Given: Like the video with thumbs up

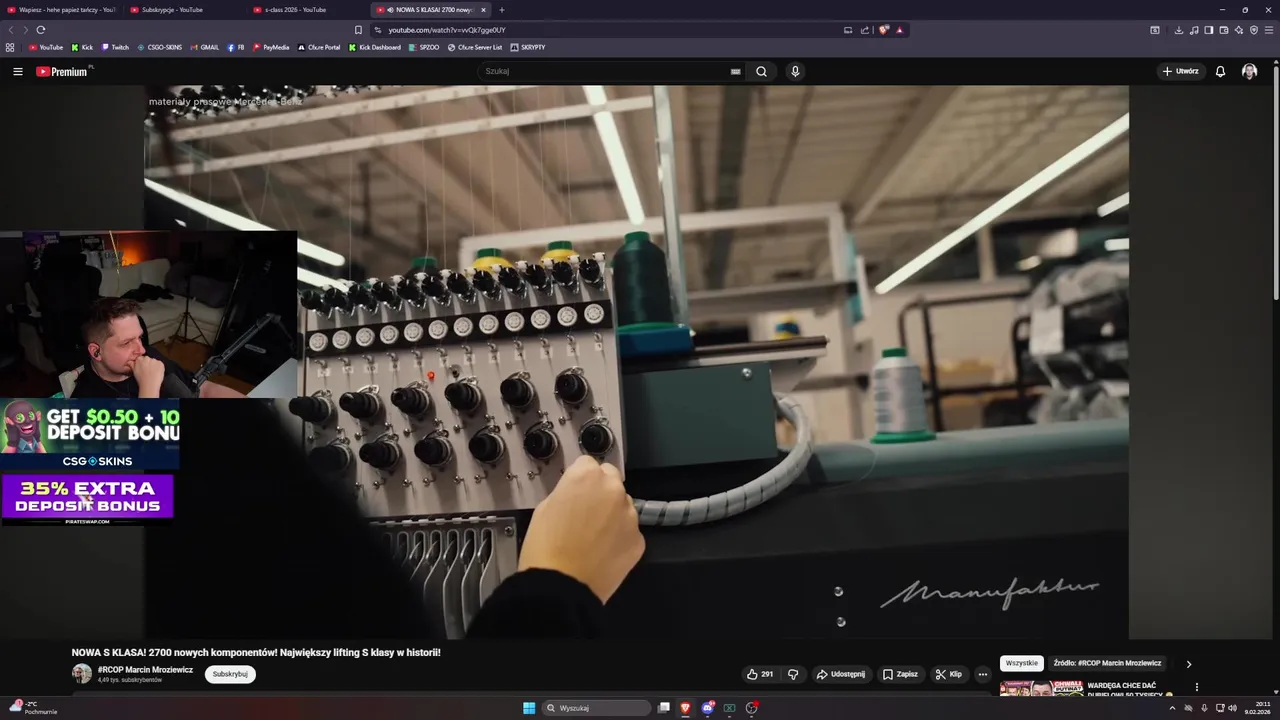Looking at the screenshot, I should pyautogui.click(x=759, y=674).
